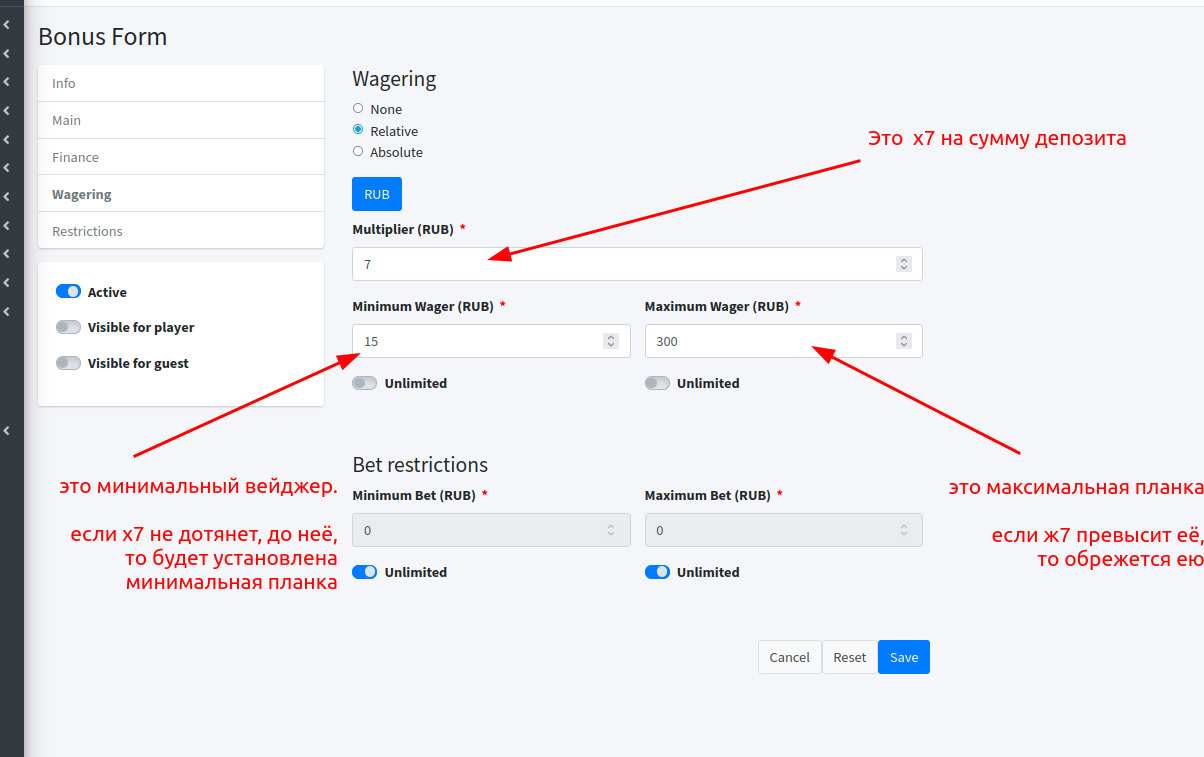Enable Visible for player toggle

coord(68,327)
